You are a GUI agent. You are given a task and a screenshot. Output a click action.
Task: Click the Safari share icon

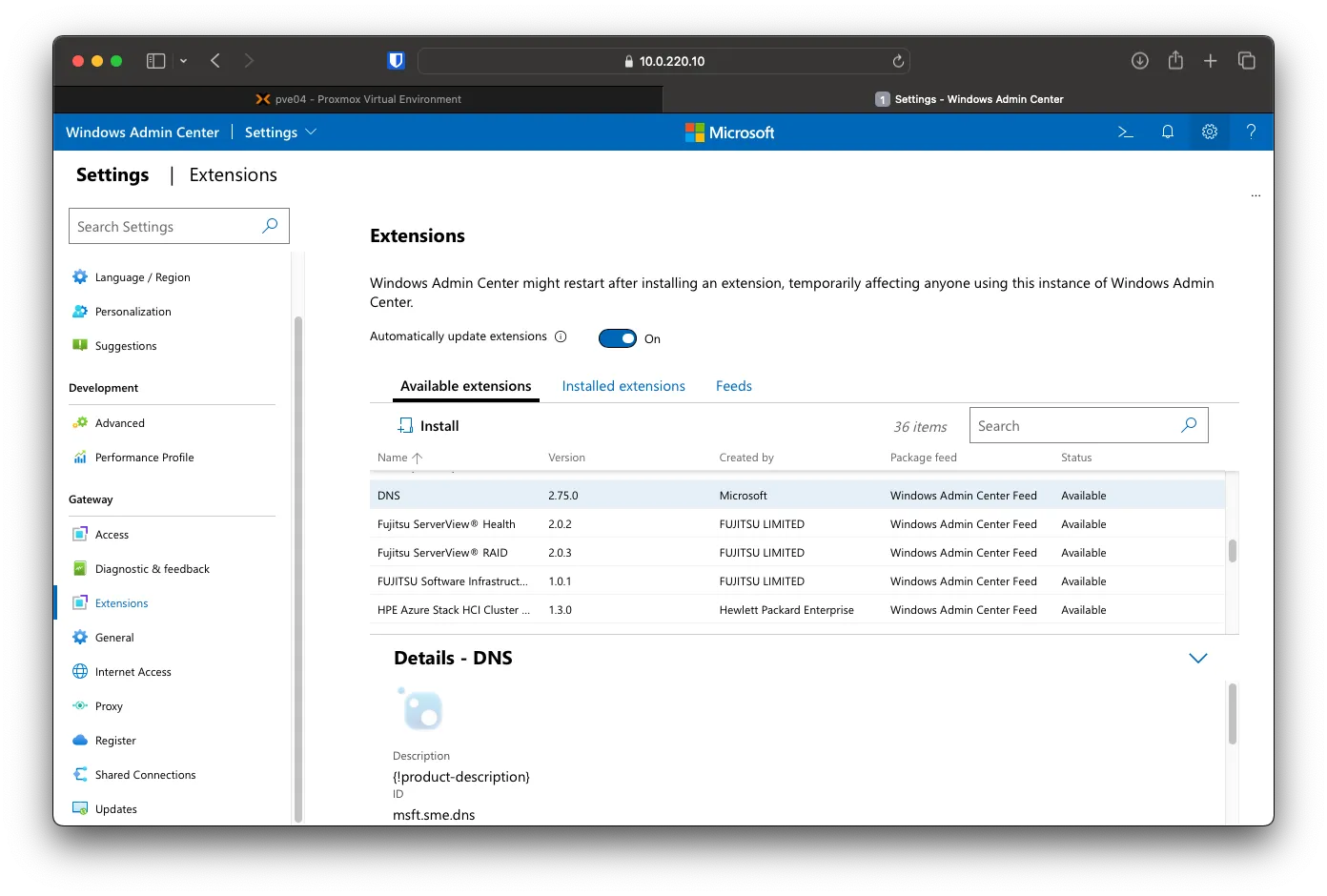tap(1175, 60)
